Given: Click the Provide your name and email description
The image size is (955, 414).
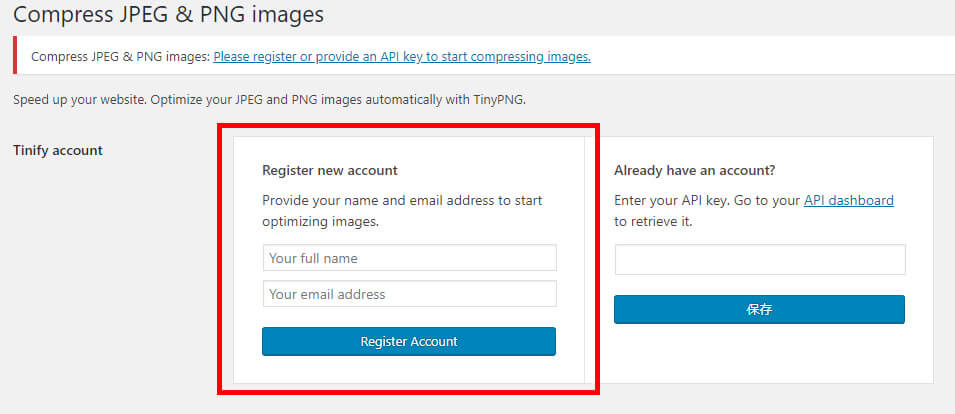Looking at the screenshot, I should 402,200.
